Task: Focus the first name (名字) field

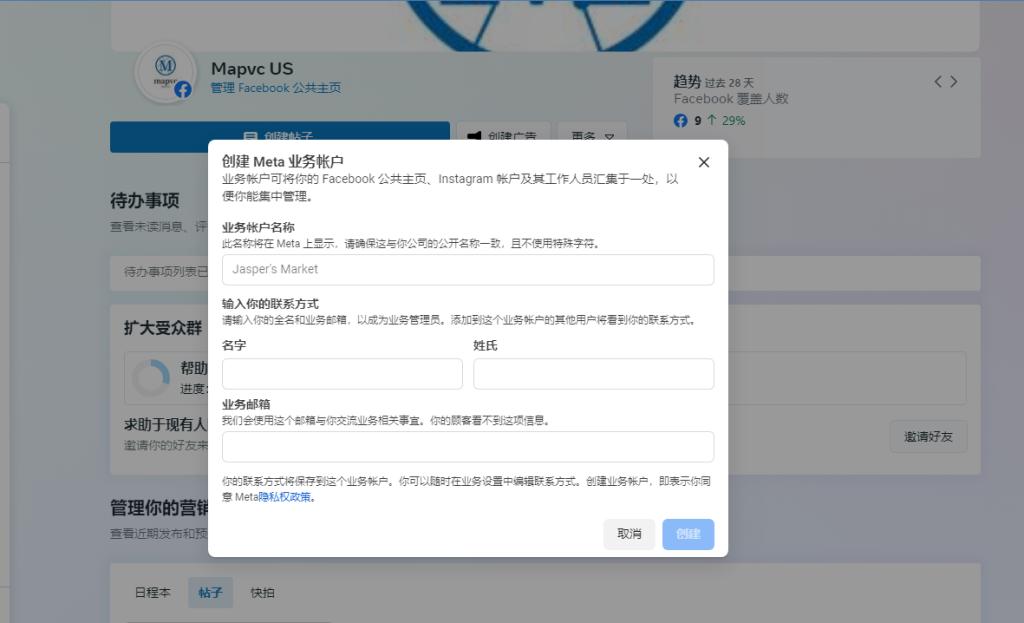Action: [342, 374]
